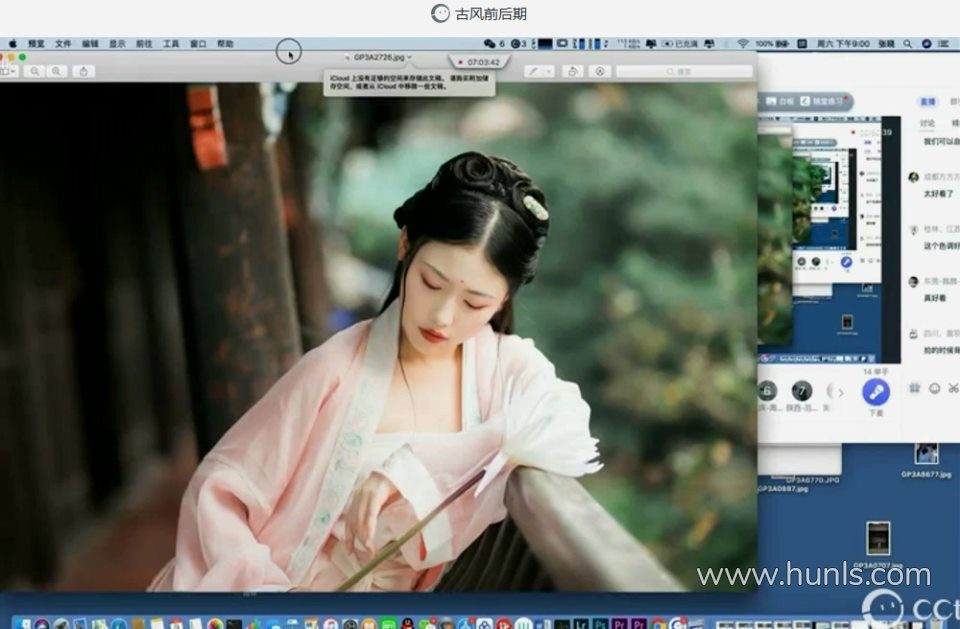Screen dimensions: 960x629
Task: Switch to the 随堂练习 tab
Action: coord(822,101)
